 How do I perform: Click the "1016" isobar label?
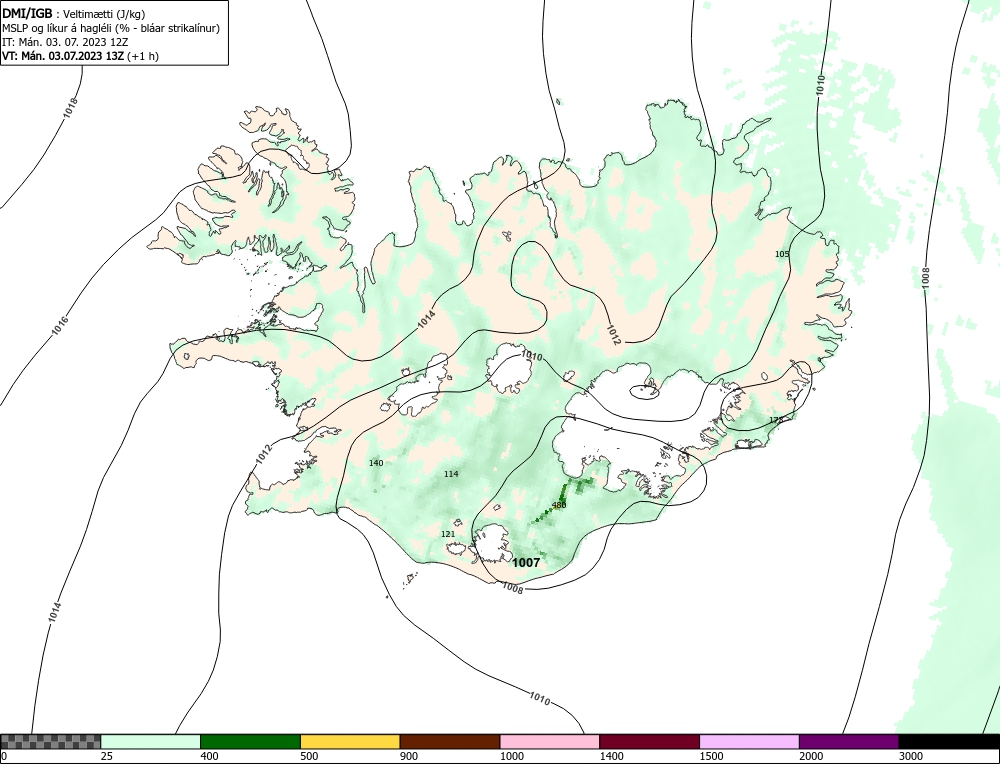60,327
